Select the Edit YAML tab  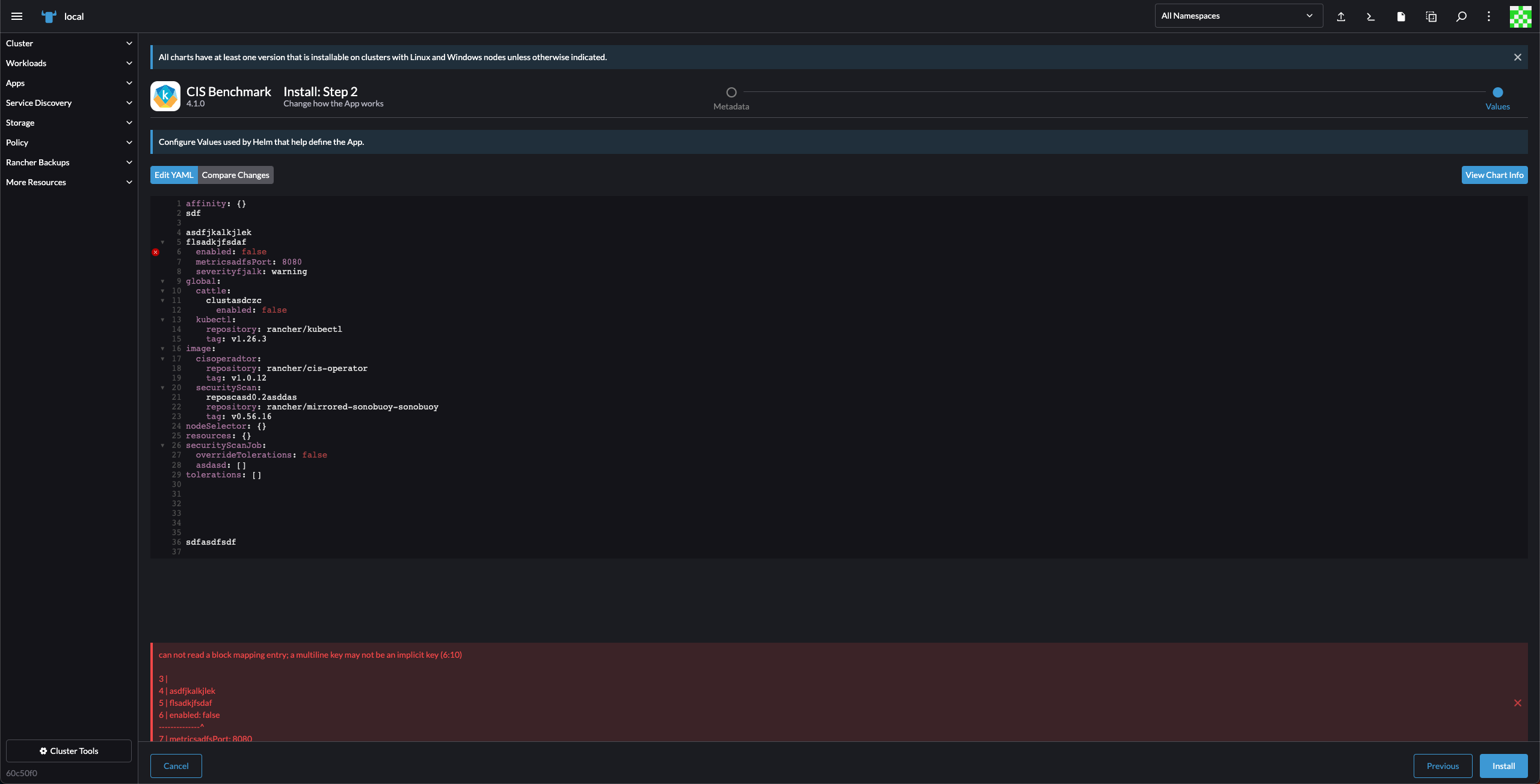tap(174, 175)
